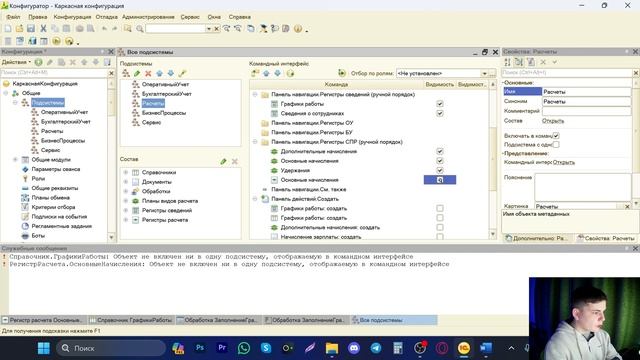Check visibility for Дополнительные начисления: создать
640x360 pixels.
point(440,227)
